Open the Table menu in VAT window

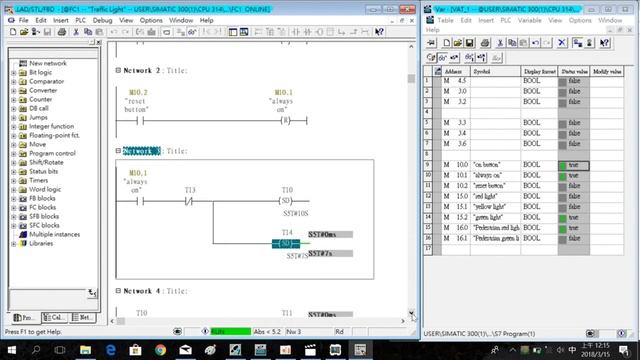click(x=445, y=20)
